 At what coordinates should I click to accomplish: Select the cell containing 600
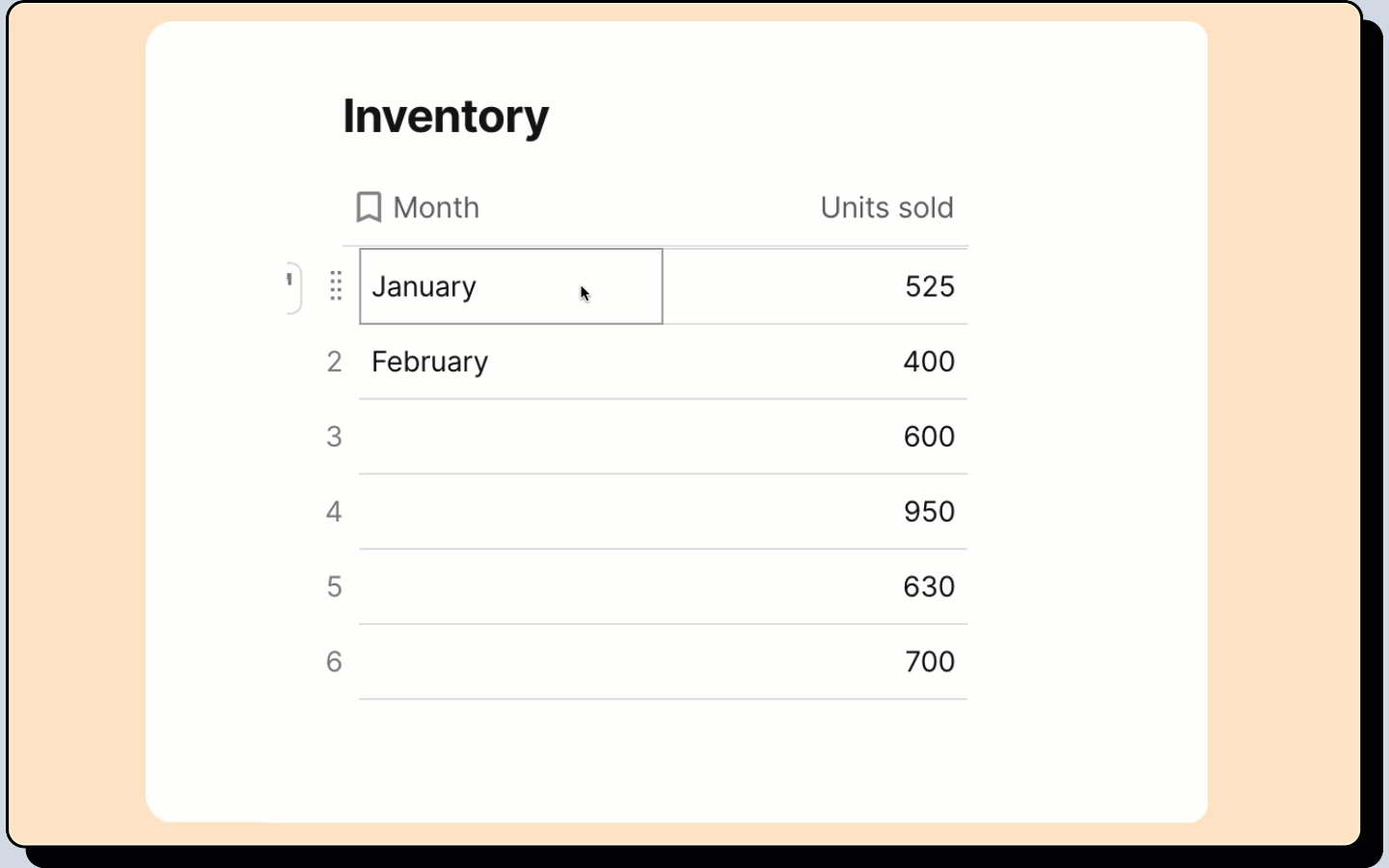click(815, 437)
